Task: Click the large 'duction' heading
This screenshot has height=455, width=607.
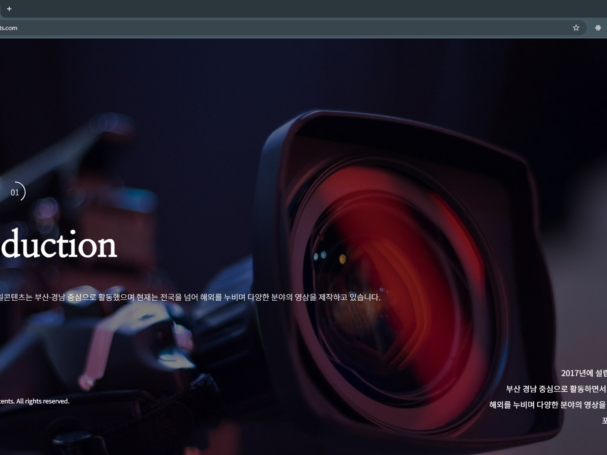Action: click(58, 245)
